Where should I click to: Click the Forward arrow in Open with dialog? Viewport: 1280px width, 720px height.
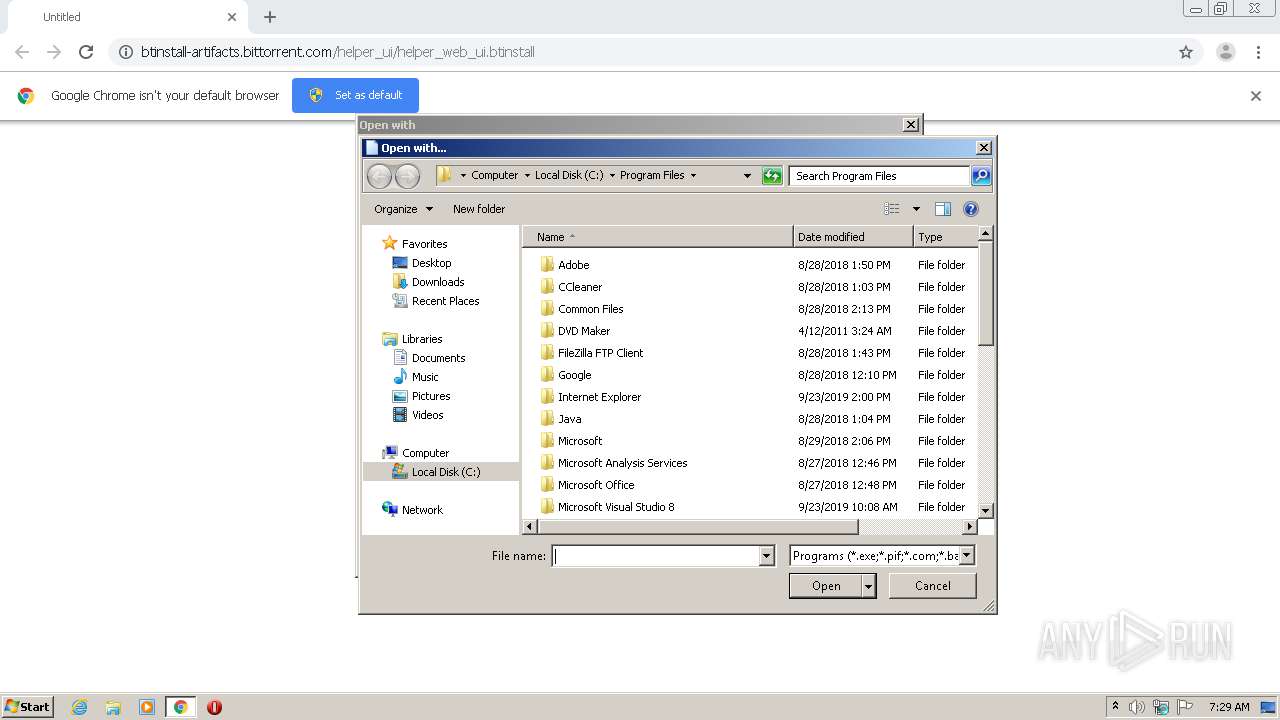pos(407,176)
